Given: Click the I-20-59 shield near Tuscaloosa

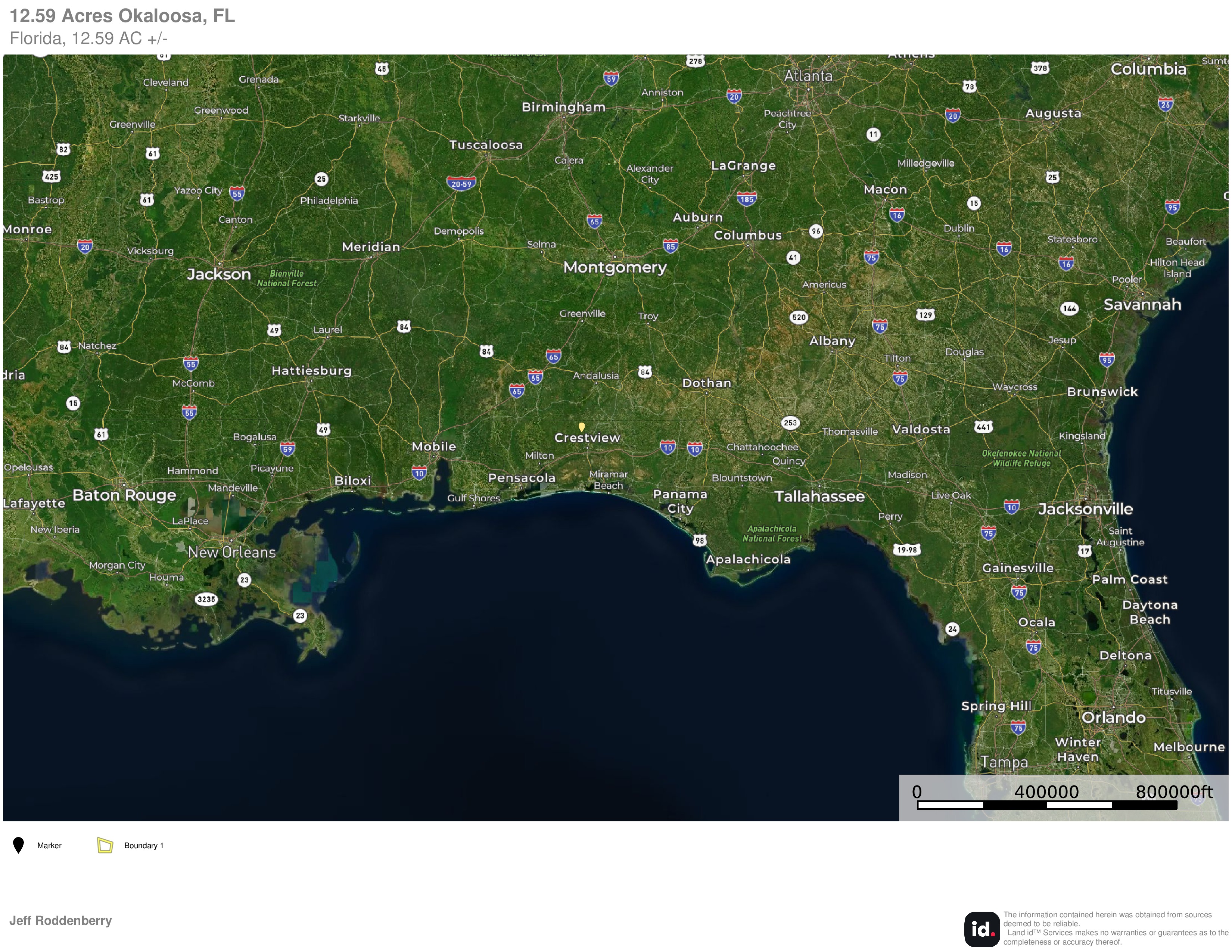Looking at the screenshot, I should pyautogui.click(x=461, y=183).
